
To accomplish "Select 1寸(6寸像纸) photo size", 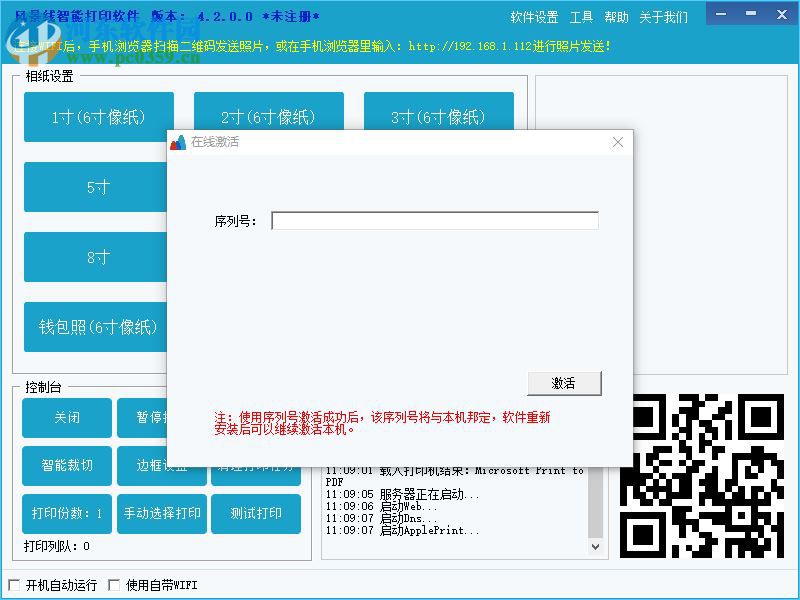I will pyautogui.click(x=98, y=116).
